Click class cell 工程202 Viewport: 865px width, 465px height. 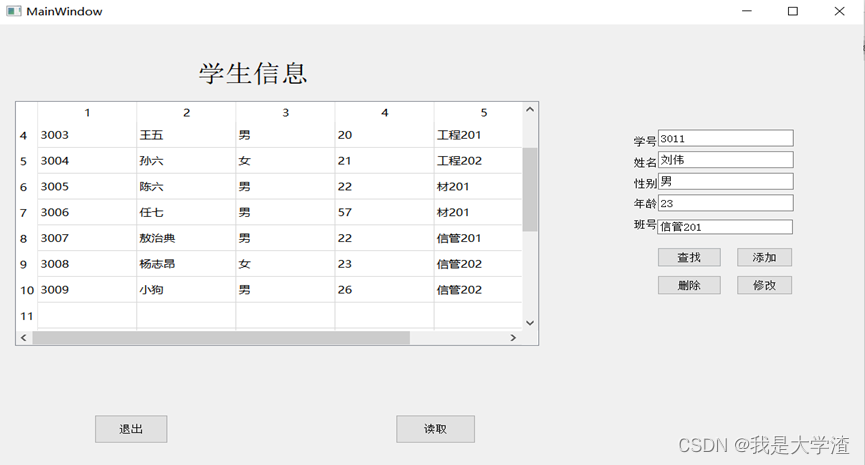[478, 161]
